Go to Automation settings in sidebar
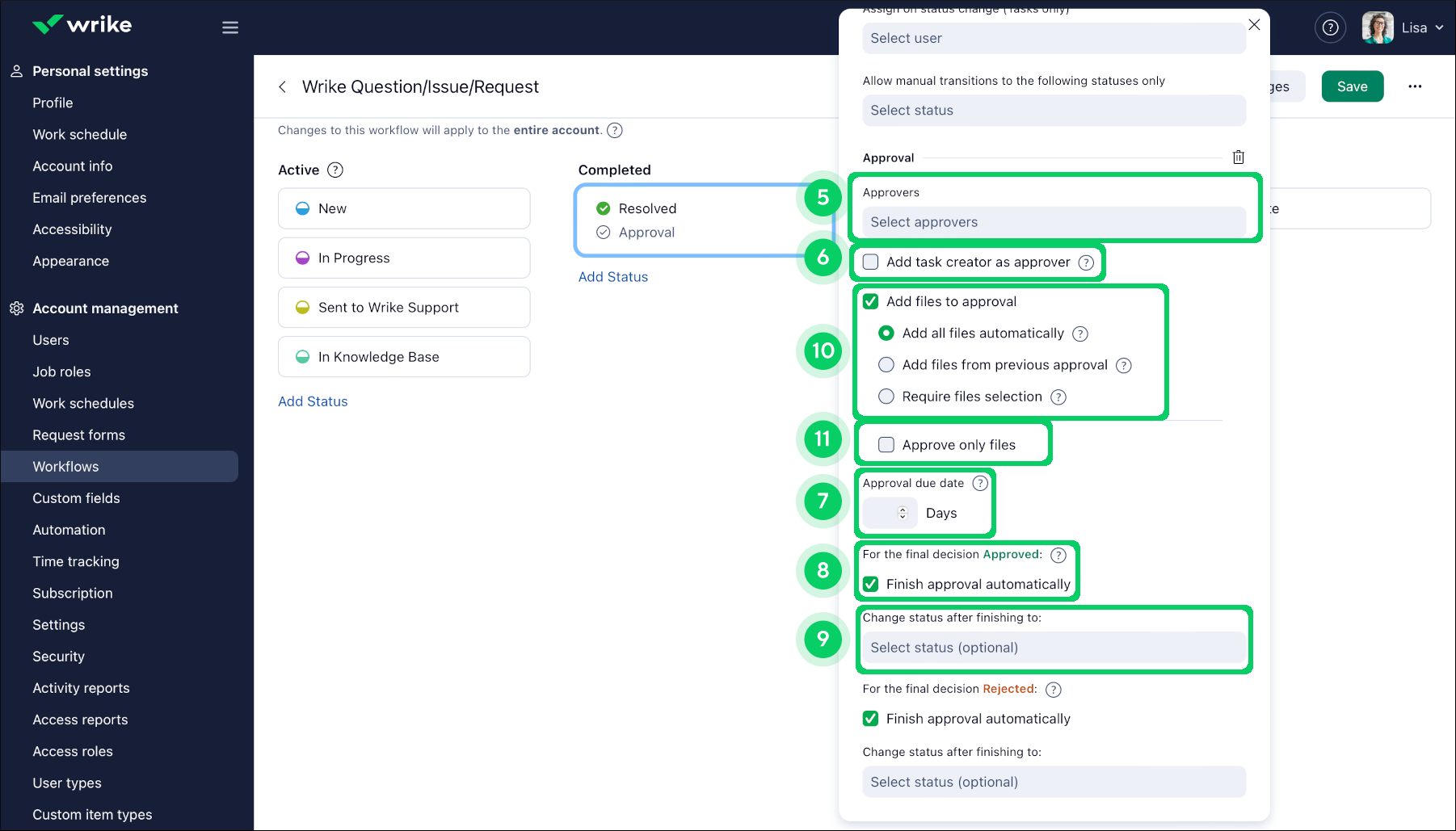This screenshot has height=831, width=1456. click(69, 530)
